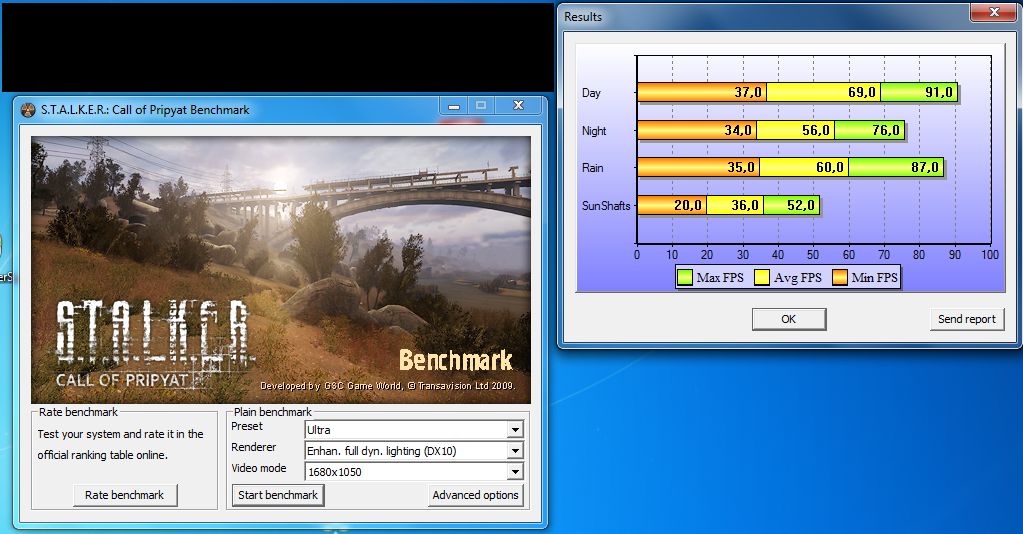Click the Rate benchmark group label

[78, 412]
